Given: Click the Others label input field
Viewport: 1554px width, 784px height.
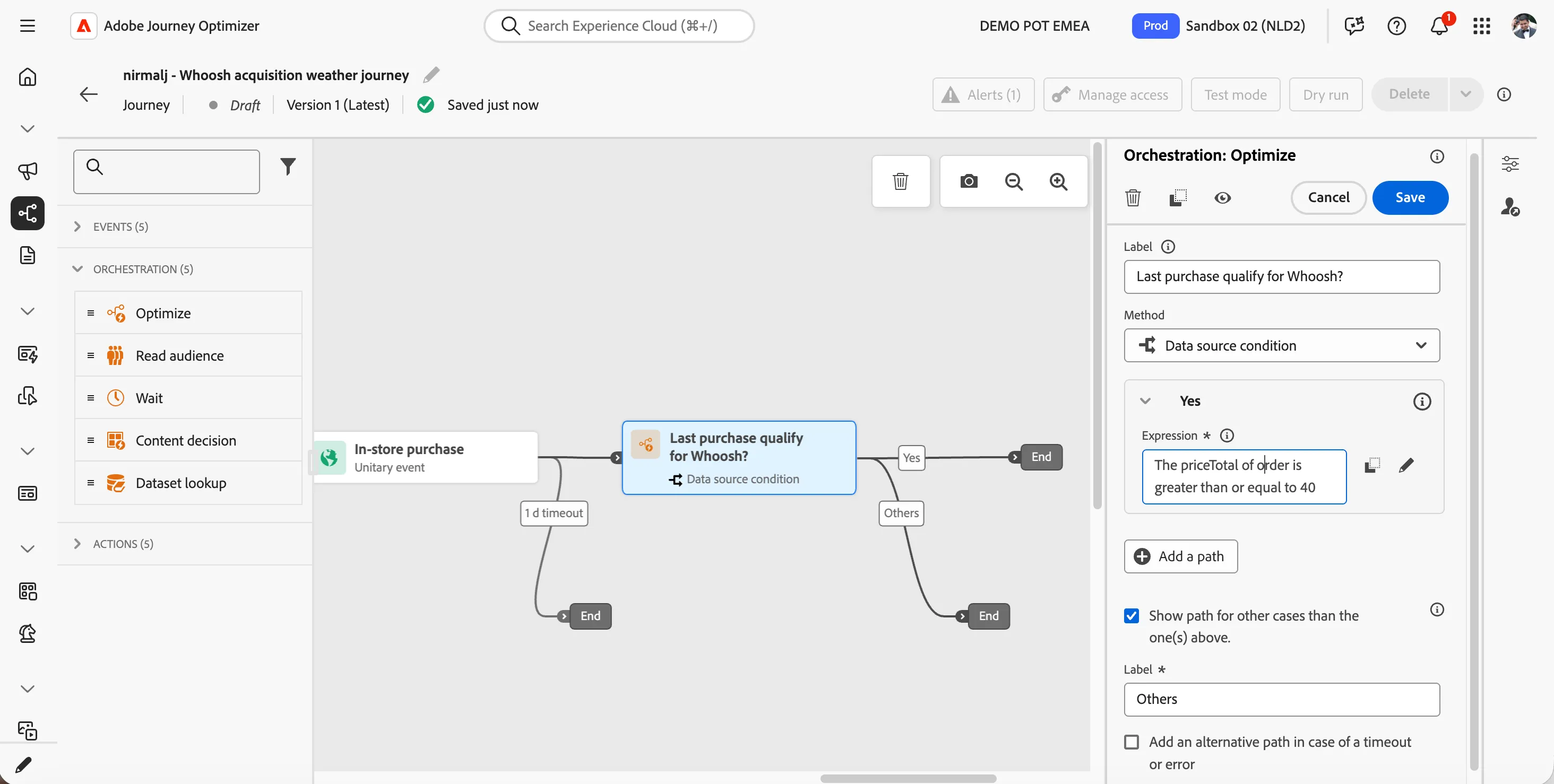Looking at the screenshot, I should pyautogui.click(x=1281, y=700).
